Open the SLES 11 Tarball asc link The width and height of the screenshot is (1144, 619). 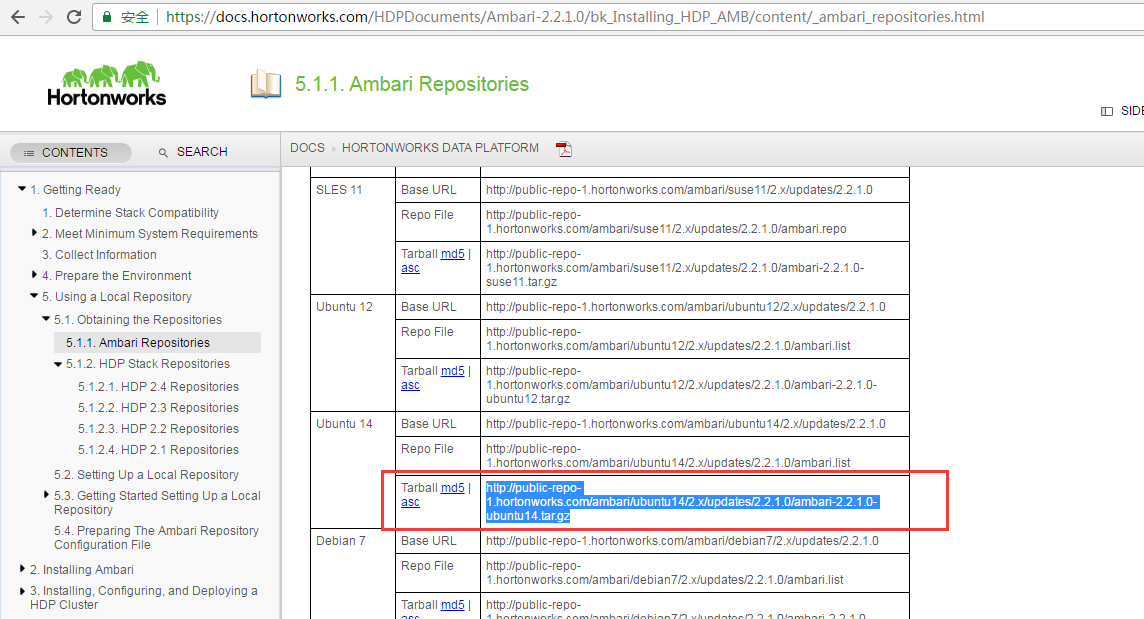tap(410, 268)
